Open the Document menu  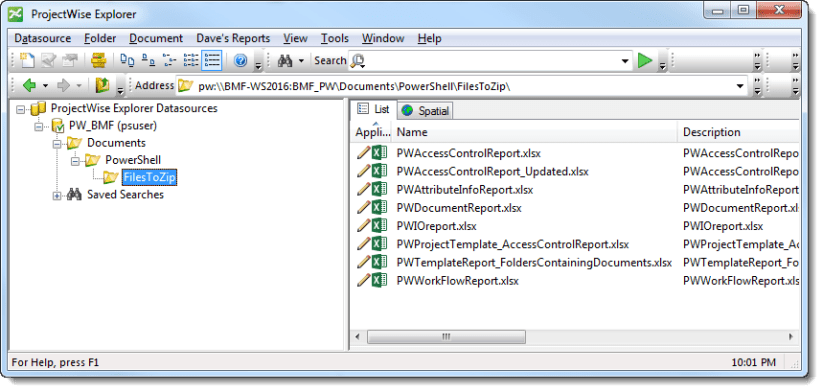[x=156, y=38]
